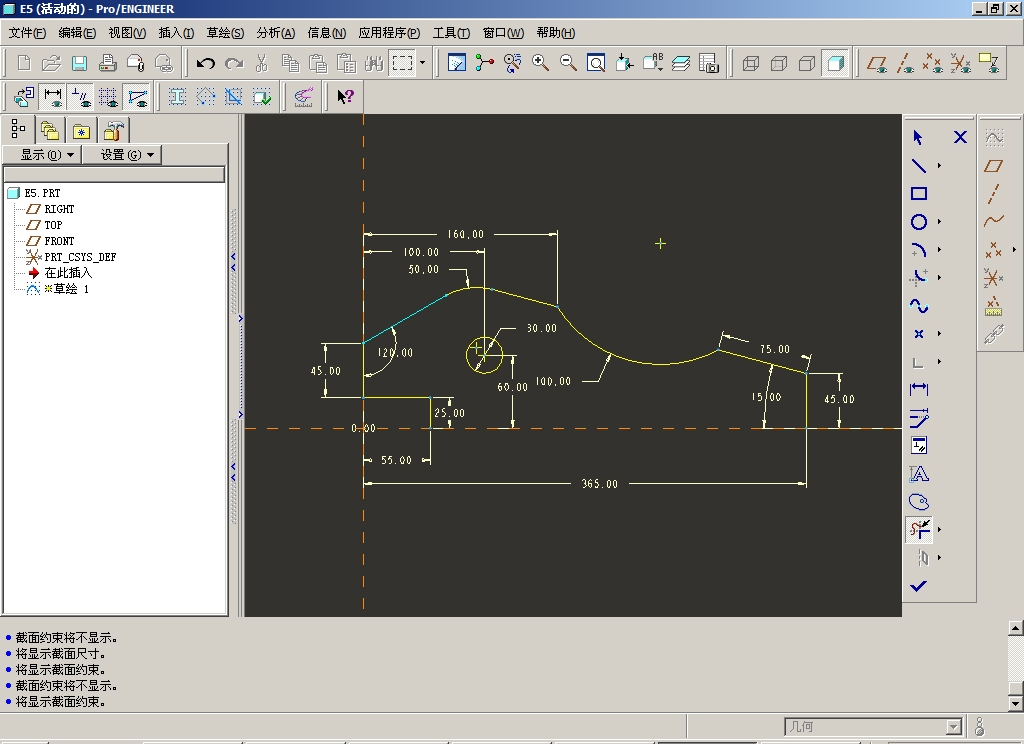Screen dimensions: 1024x744
Task: Toggle datum plane display
Action: pyautogui.click(x=876, y=63)
